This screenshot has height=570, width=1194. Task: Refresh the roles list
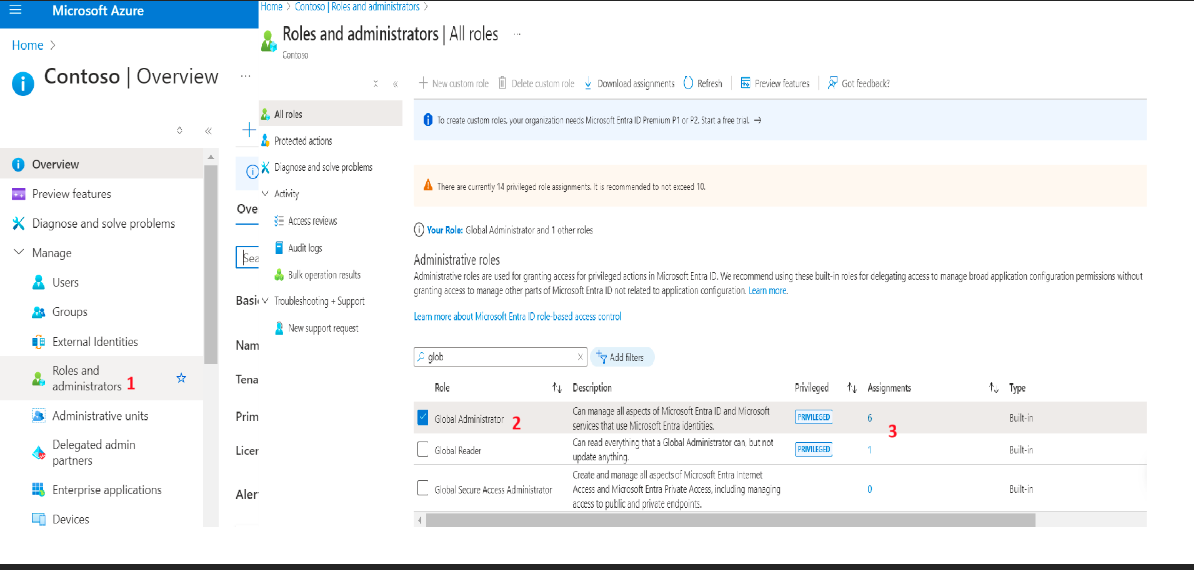(x=703, y=84)
